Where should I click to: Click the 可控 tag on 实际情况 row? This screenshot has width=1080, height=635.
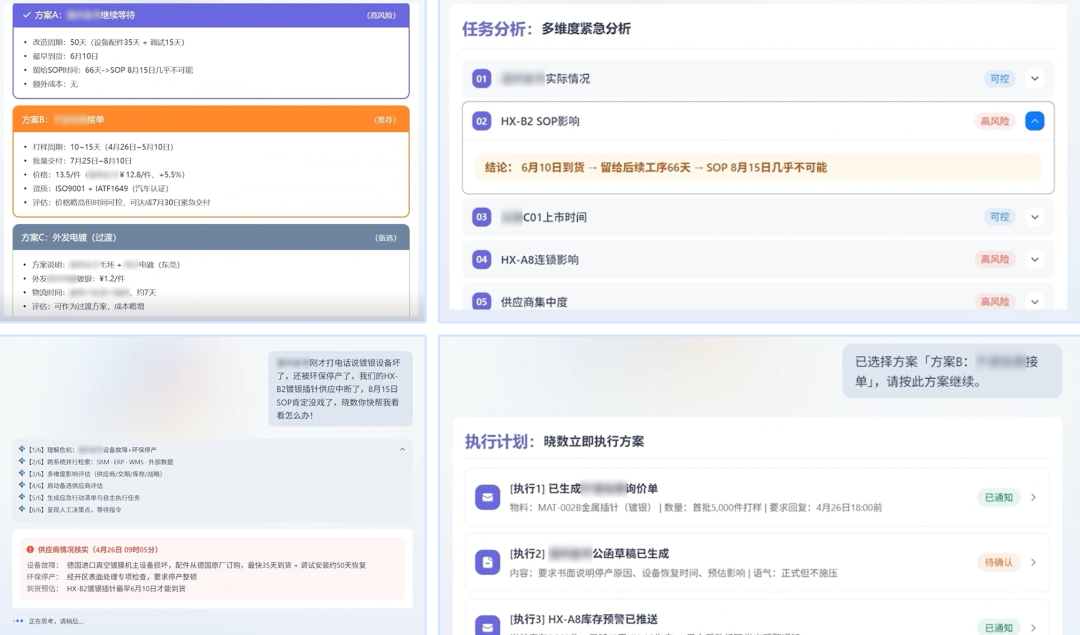coord(999,79)
